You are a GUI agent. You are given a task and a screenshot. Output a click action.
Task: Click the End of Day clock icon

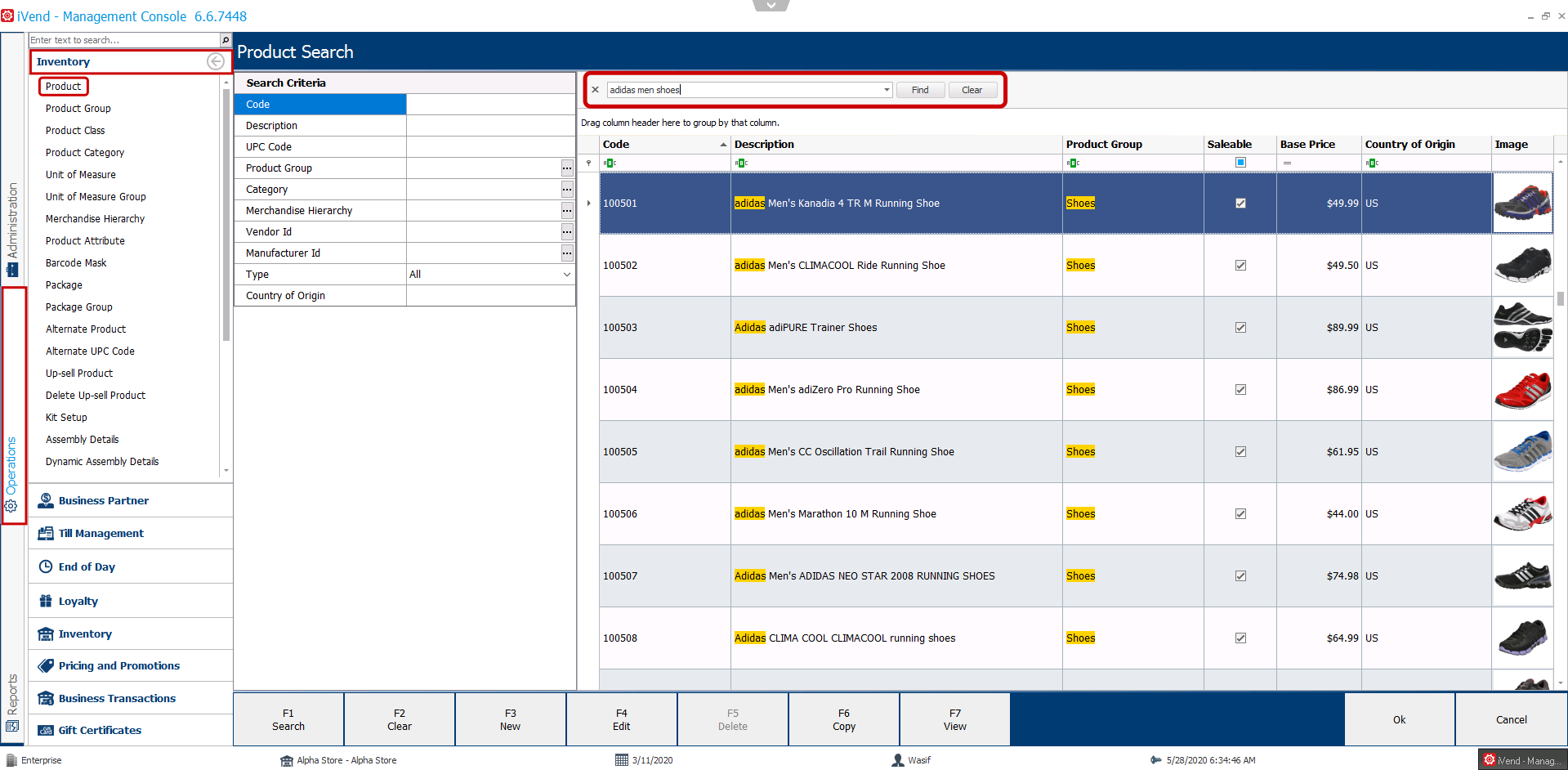[x=46, y=566]
